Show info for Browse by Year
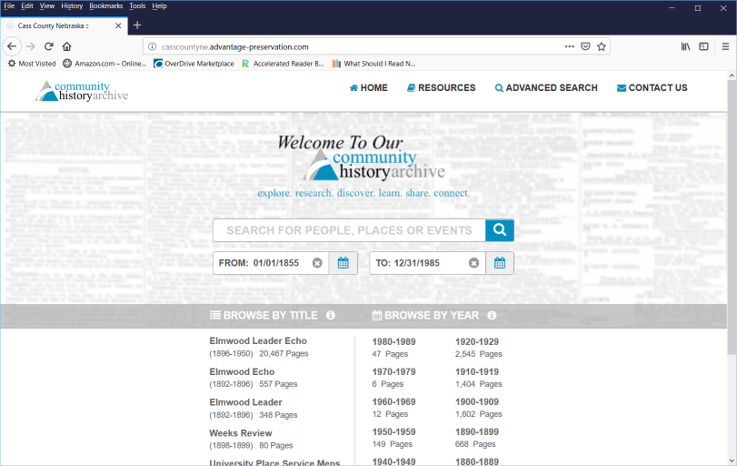Screen dimensions: 737x466 [x=492, y=315]
